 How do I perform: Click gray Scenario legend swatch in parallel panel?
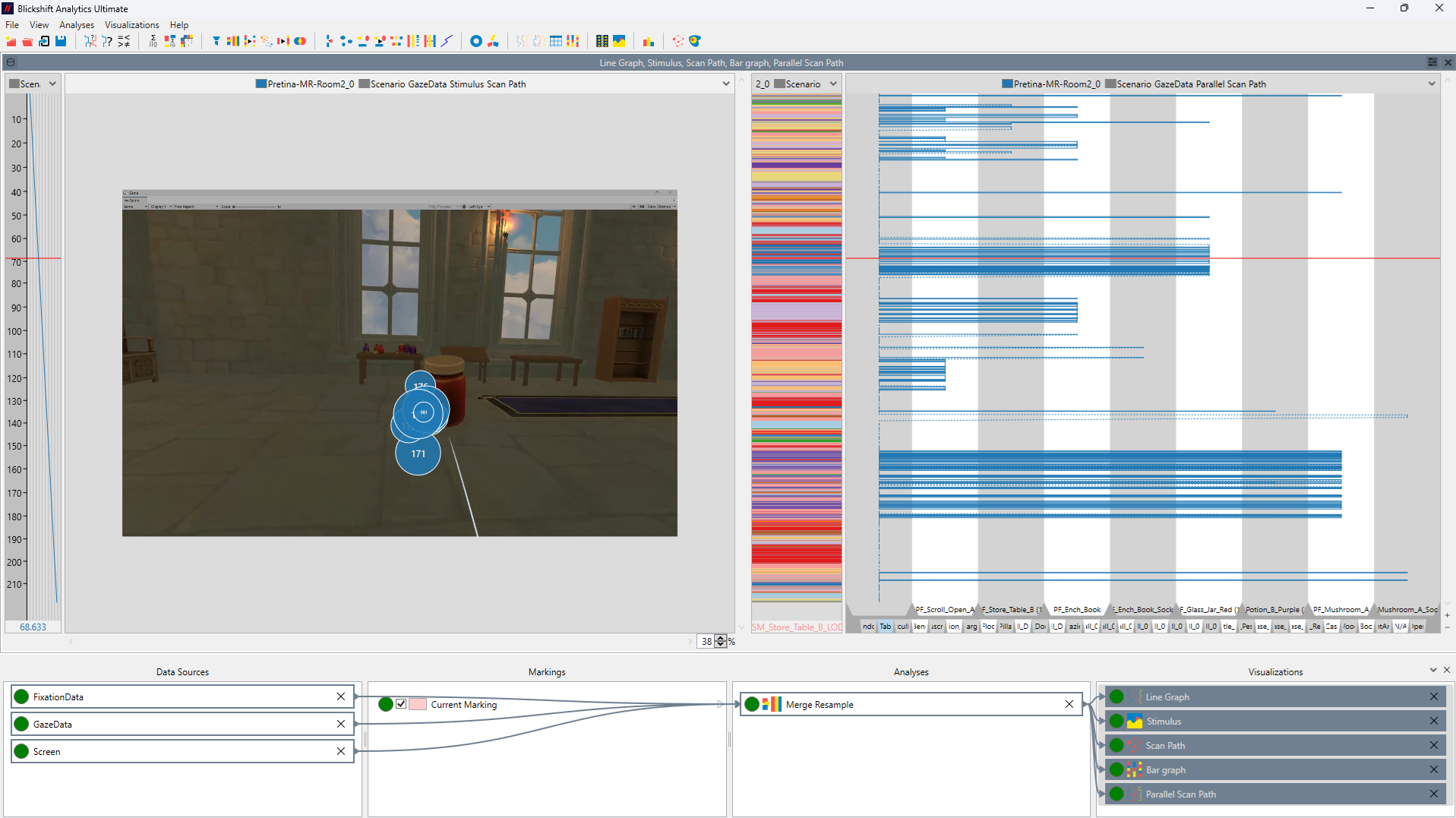coord(1110,84)
